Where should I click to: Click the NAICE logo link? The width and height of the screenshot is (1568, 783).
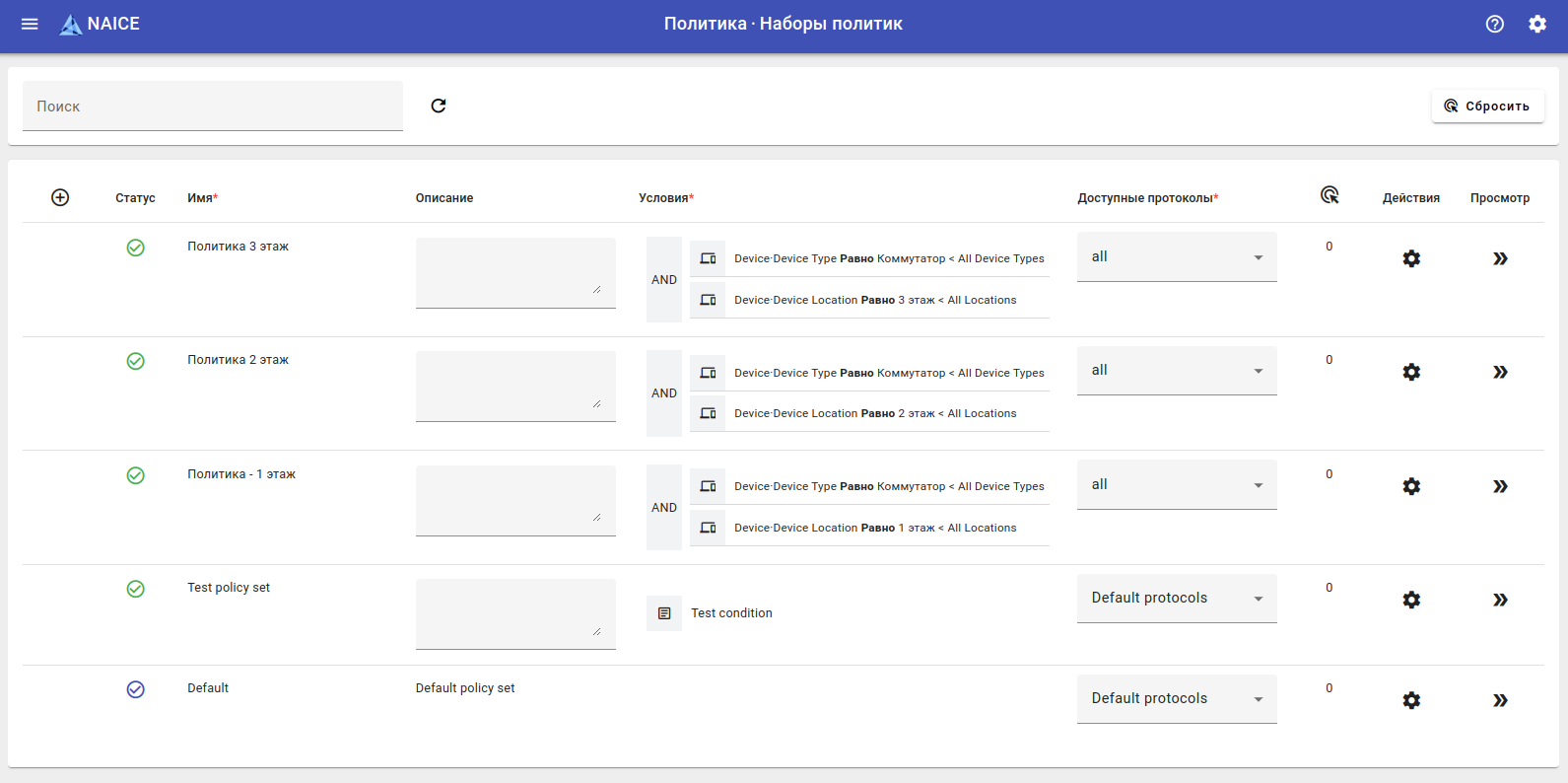coord(100,24)
